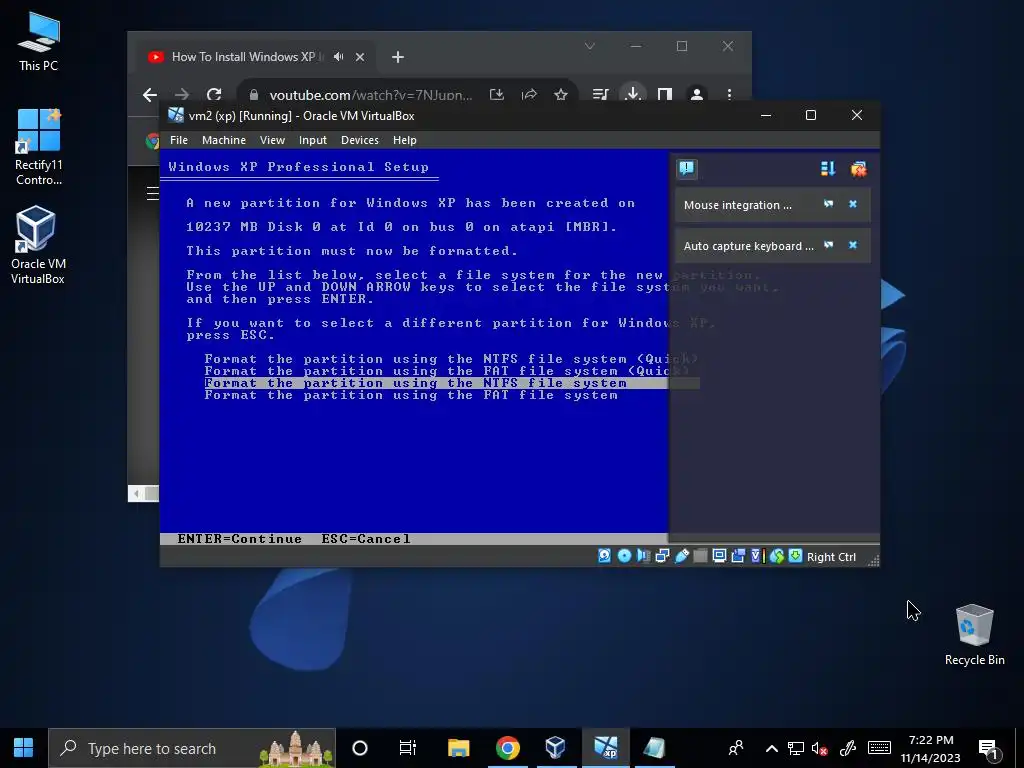Viewport: 1024px width, 768px height.
Task: Mute the YouTube tab via speaker icon
Action: point(338,57)
